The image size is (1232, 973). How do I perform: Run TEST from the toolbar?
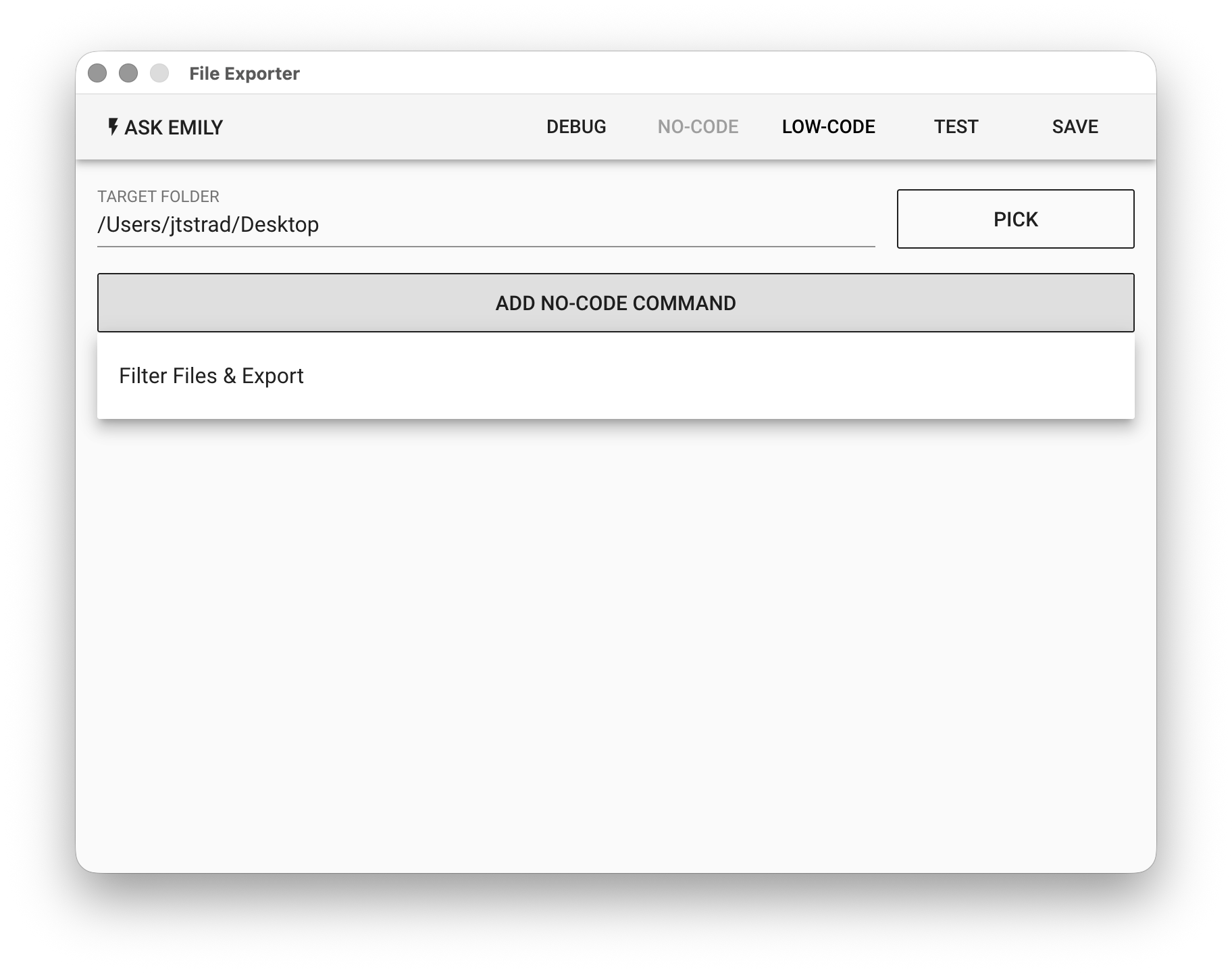point(956,127)
